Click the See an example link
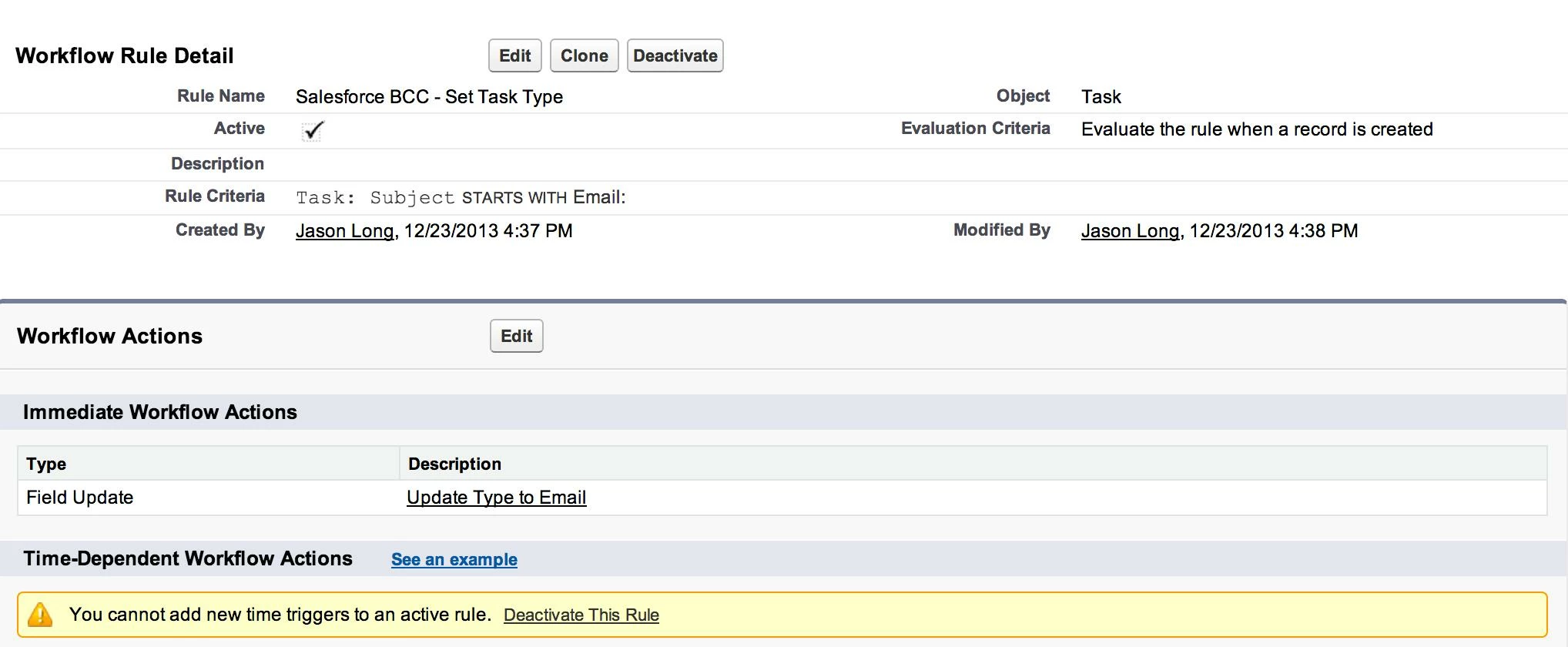This screenshot has width=1568, height=647. (x=454, y=559)
